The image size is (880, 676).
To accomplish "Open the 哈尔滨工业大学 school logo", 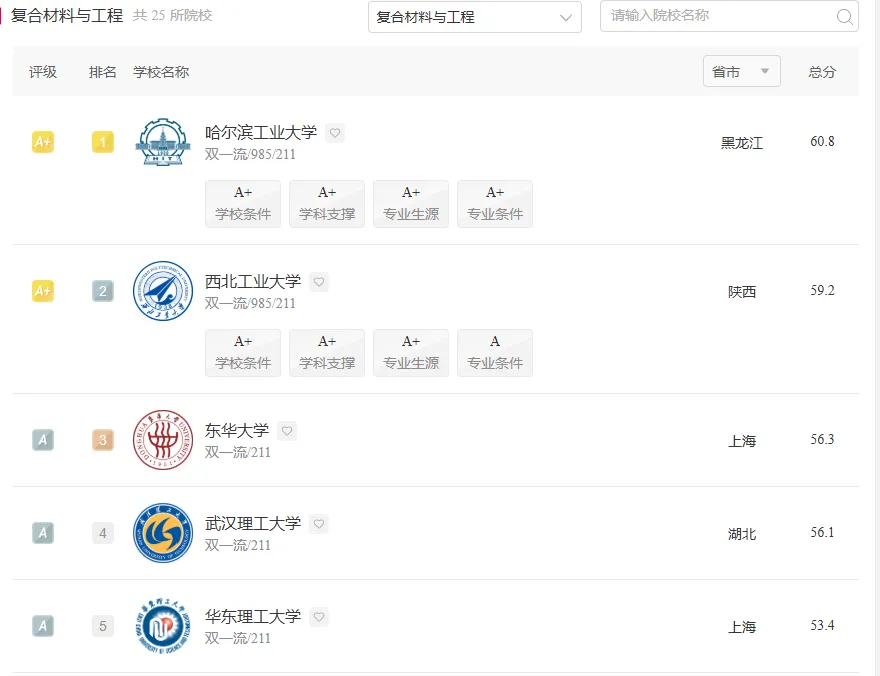I will pyautogui.click(x=163, y=142).
